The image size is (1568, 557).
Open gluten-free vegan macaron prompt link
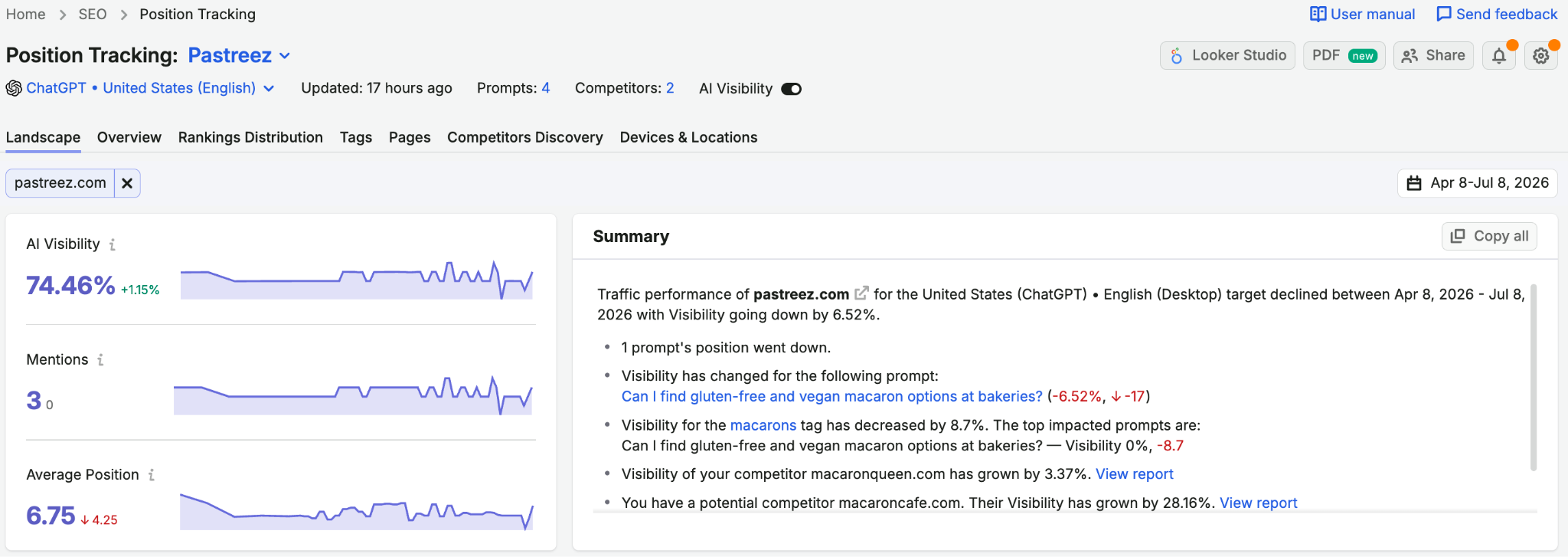pos(832,396)
